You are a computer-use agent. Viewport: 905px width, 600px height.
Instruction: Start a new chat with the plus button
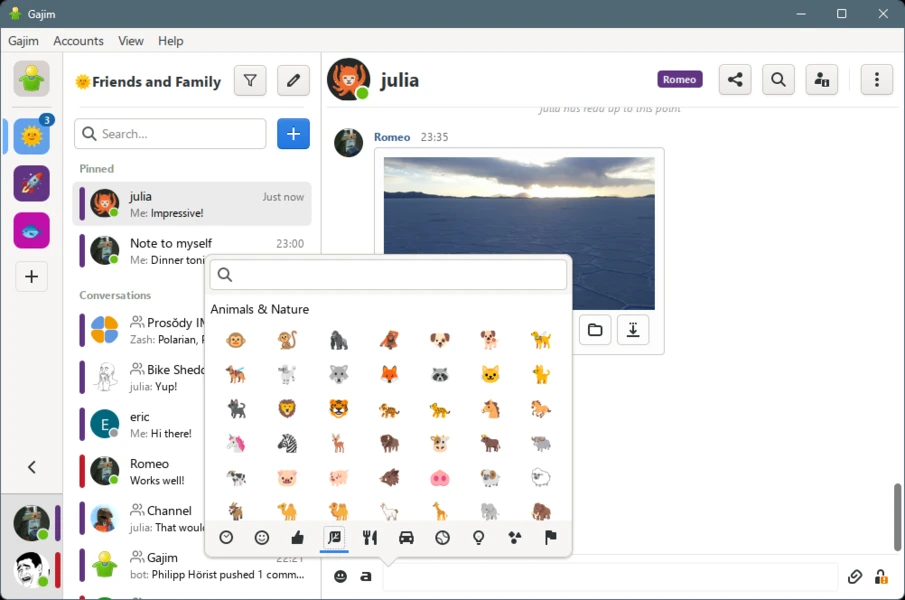tap(293, 134)
